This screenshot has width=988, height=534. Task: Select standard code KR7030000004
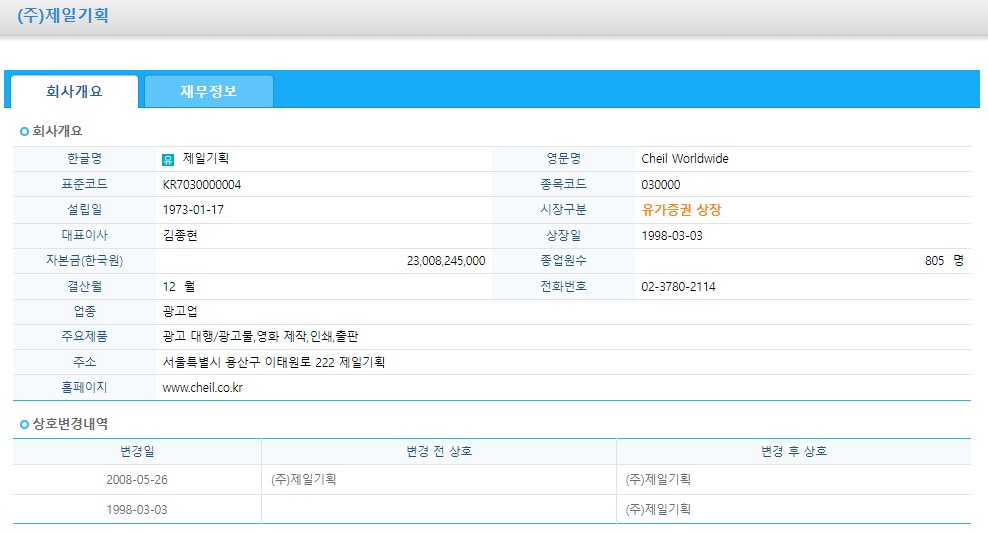tap(202, 185)
